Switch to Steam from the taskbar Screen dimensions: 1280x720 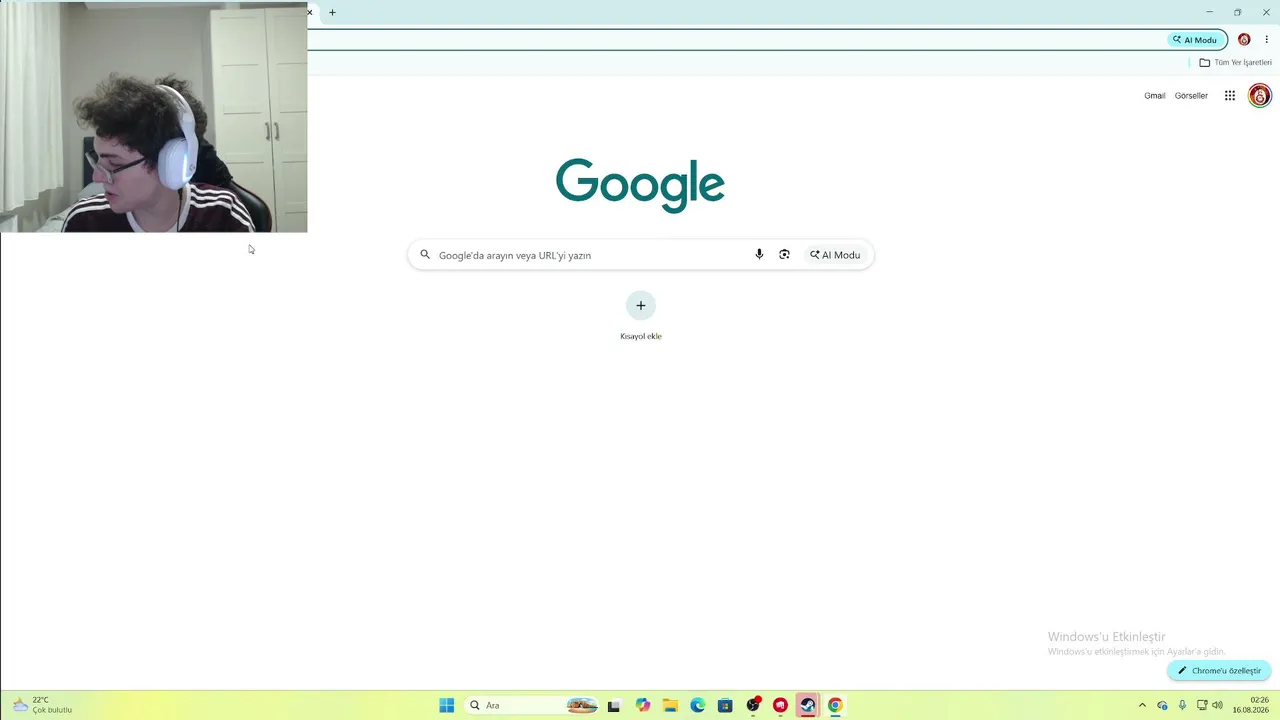(x=807, y=705)
